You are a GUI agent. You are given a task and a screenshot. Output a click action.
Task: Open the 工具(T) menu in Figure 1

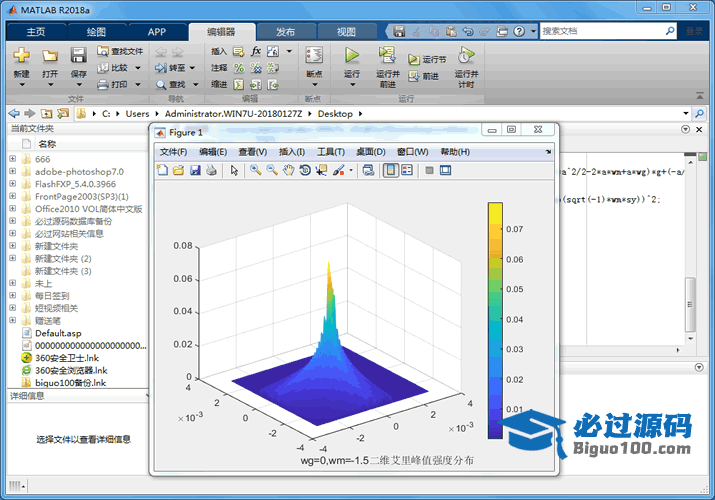[x=331, y=152]
